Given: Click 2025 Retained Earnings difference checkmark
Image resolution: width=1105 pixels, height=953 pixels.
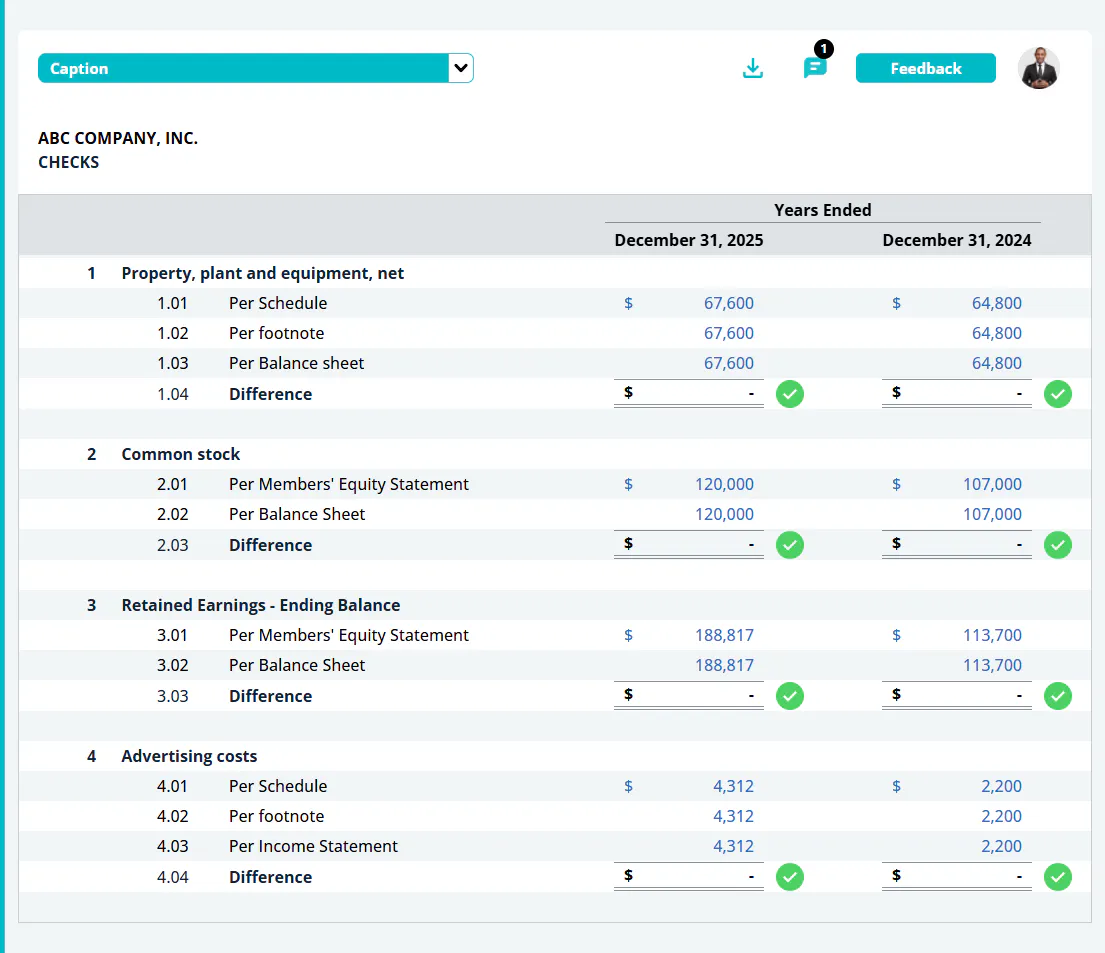Looking at the screenshot, I should tap(790, 696).
